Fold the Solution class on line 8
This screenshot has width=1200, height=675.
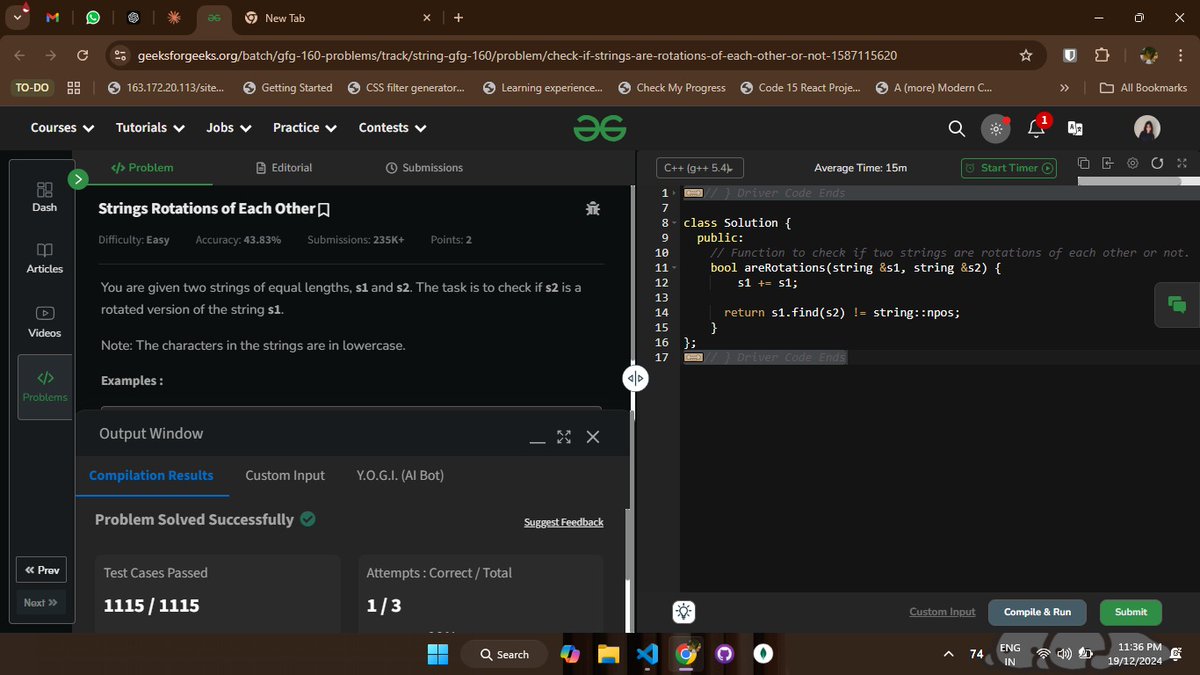coord(675,223)
